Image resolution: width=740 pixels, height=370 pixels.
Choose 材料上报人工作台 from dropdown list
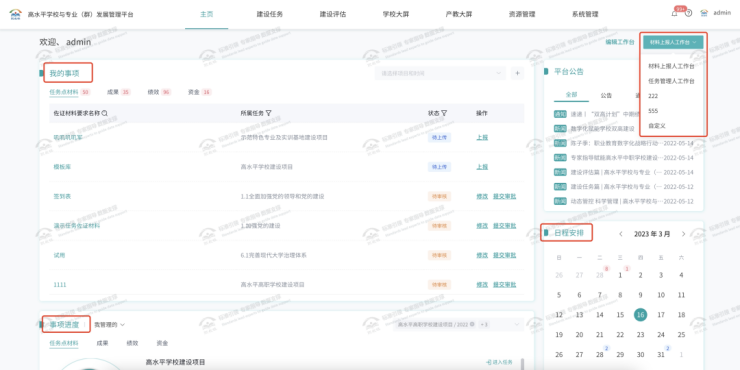pyautogui.click(x=671, y=66)
